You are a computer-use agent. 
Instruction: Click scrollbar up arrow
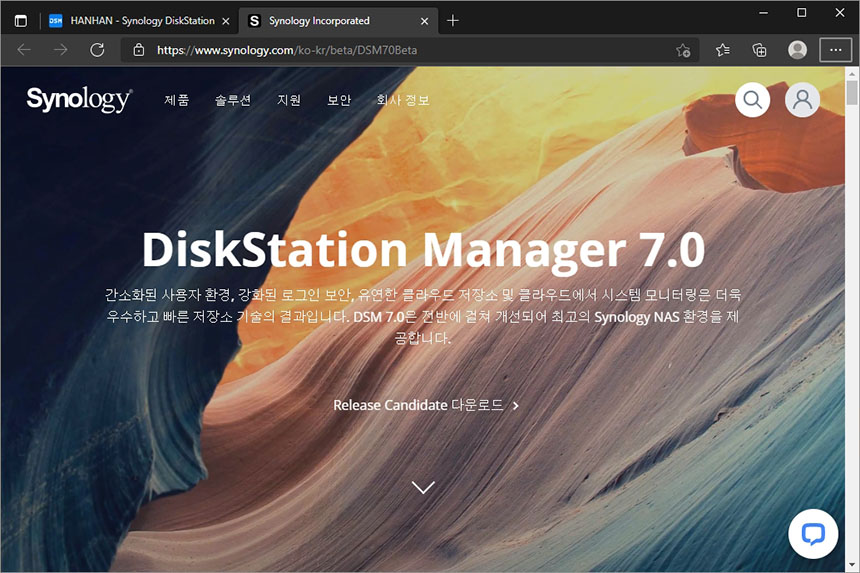[852, 73]
